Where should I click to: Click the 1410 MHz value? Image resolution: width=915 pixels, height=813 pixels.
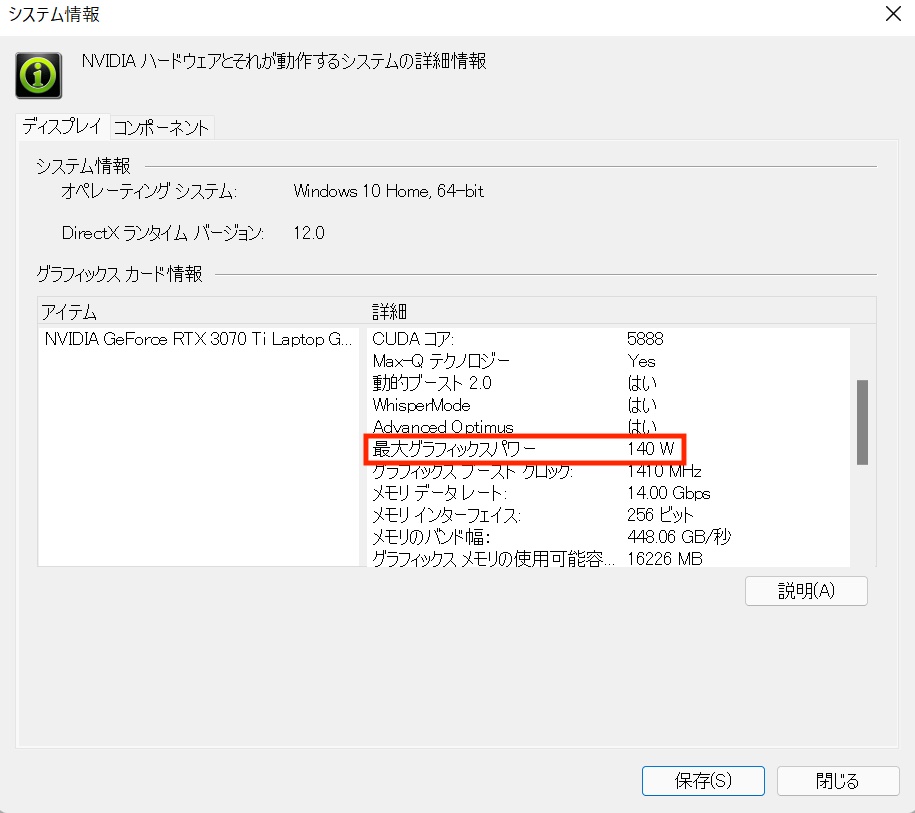[x=664, y=471]
